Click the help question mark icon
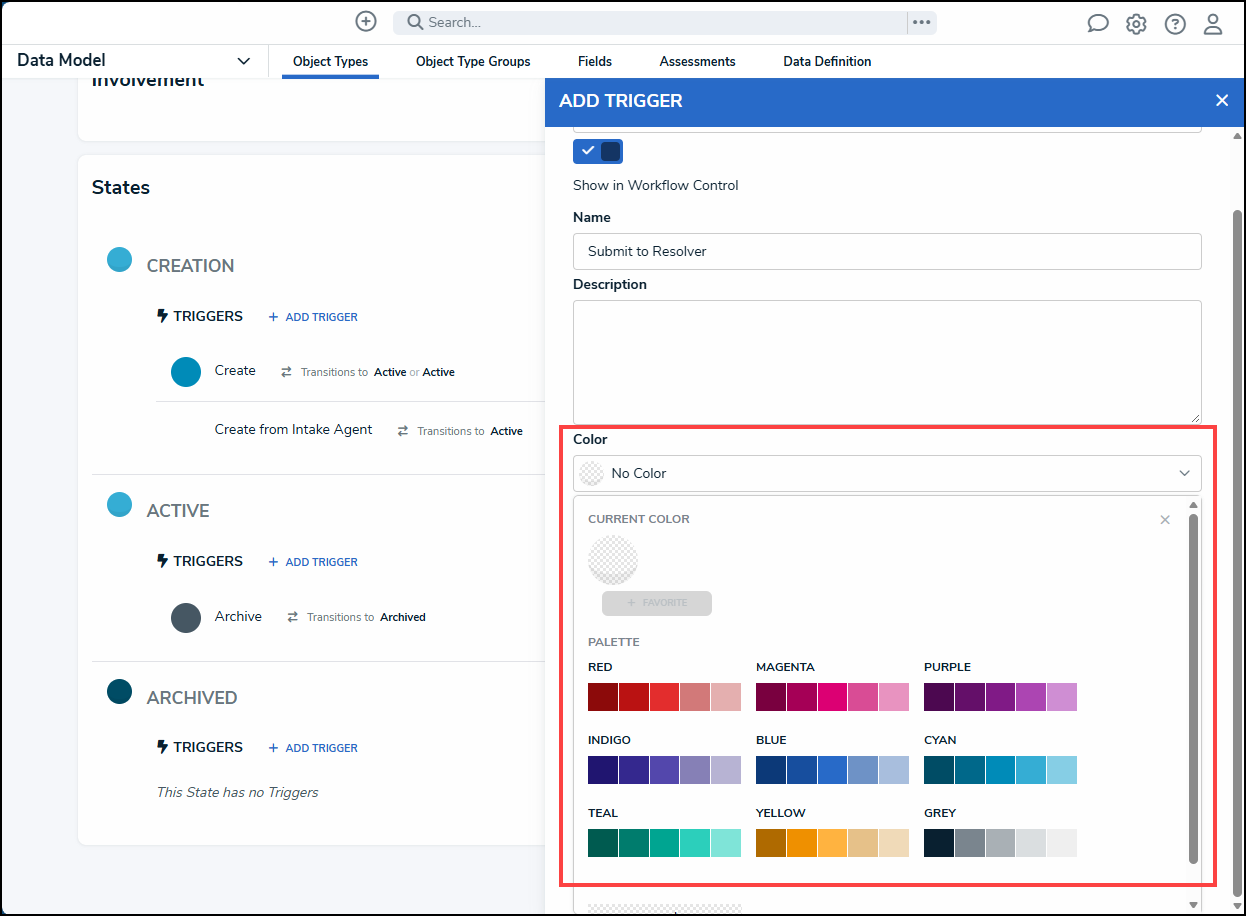Viewport: 1246px width, 916px height. coord(1175,24)
